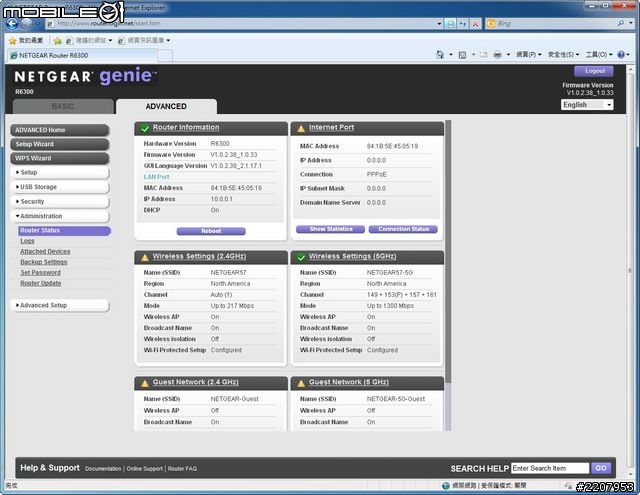Open the 網頁(P) page menu

click(528, 54)
